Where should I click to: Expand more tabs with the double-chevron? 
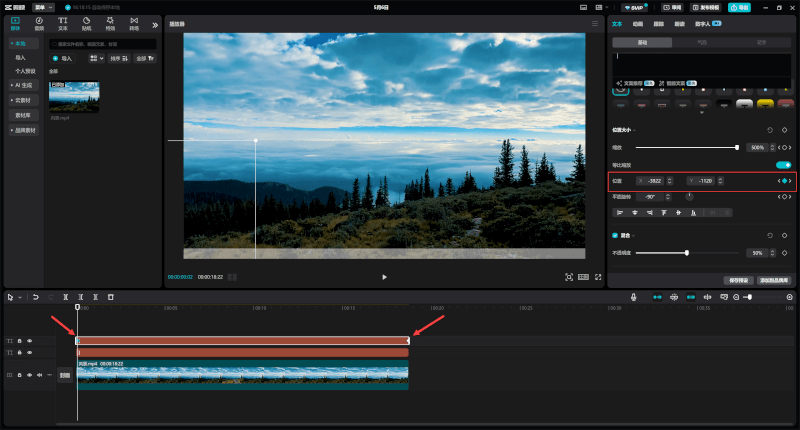(x=155, y=25)
